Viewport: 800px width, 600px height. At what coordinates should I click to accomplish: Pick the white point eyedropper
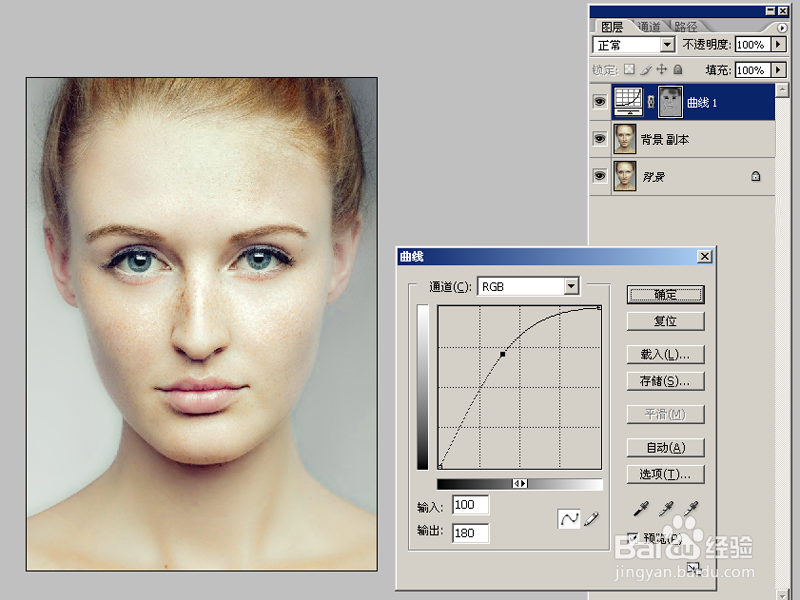[691, 508]
